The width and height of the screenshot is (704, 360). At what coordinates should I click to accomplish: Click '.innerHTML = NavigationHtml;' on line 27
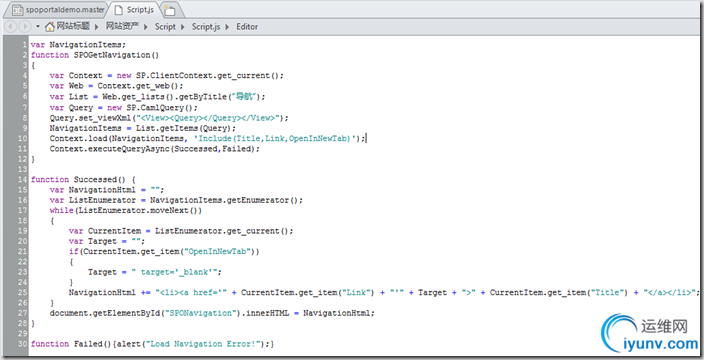tap(308, 313)
